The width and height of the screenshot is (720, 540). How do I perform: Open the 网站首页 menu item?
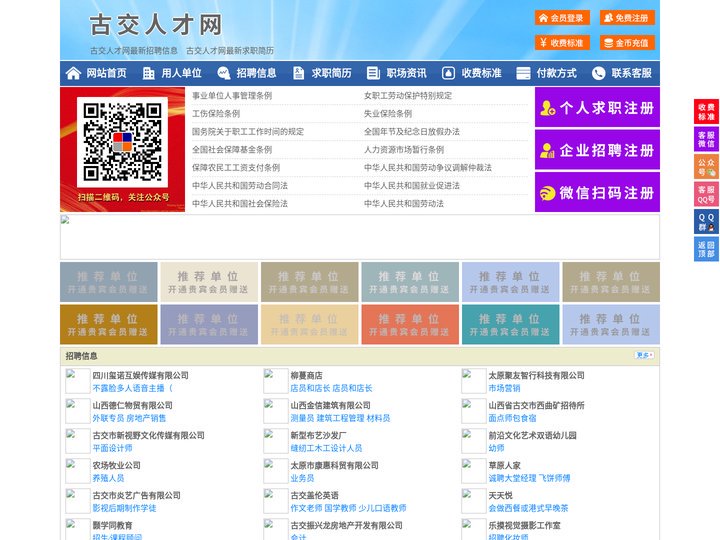[106, 73]
